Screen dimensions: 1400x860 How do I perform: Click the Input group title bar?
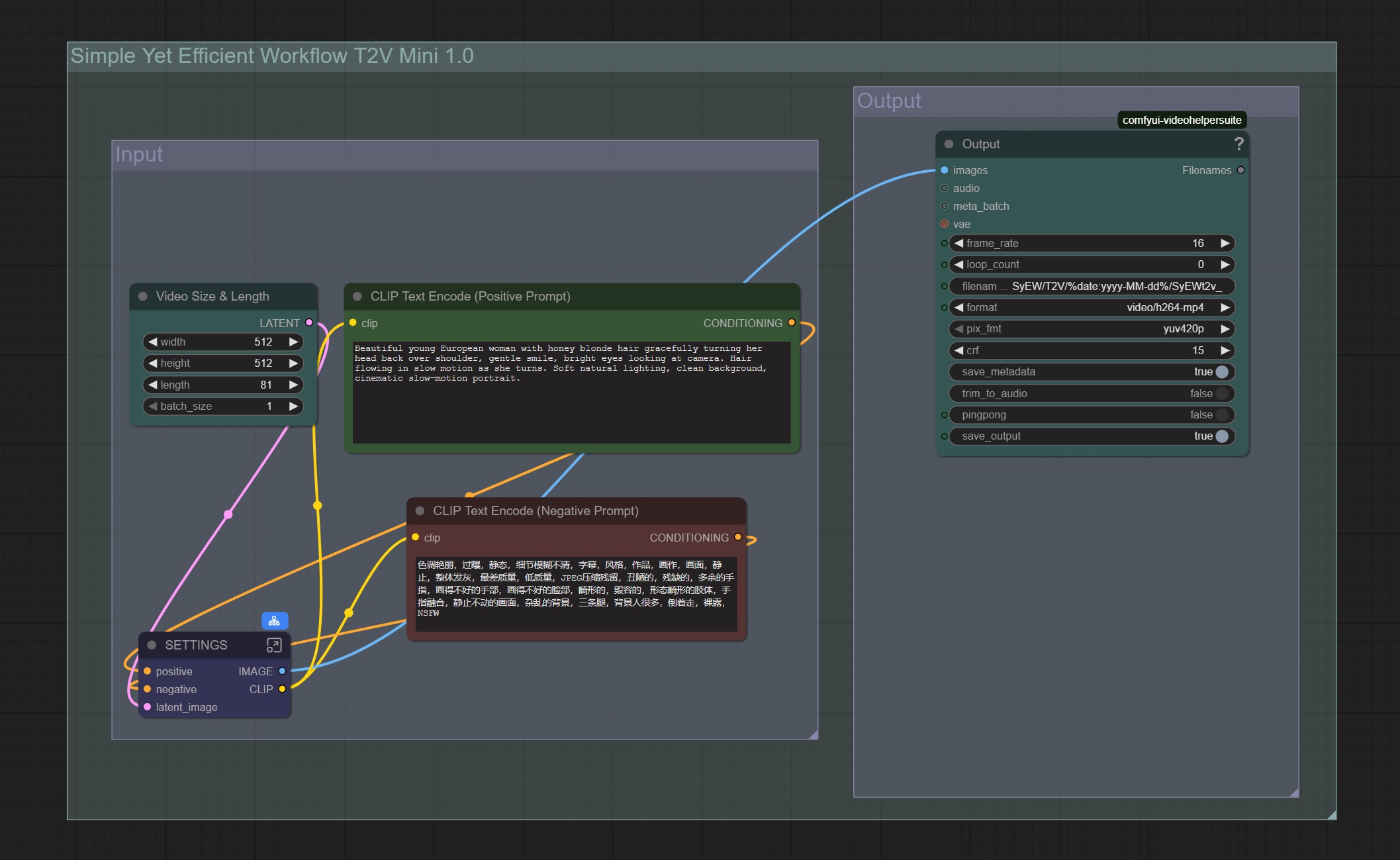click(x=463, y=155)
